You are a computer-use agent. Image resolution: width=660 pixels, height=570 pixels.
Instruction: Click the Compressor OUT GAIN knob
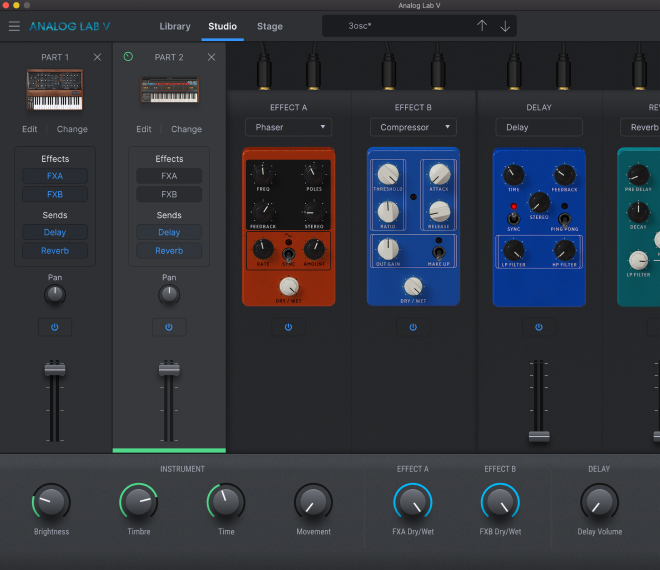[x=388, y=249]
